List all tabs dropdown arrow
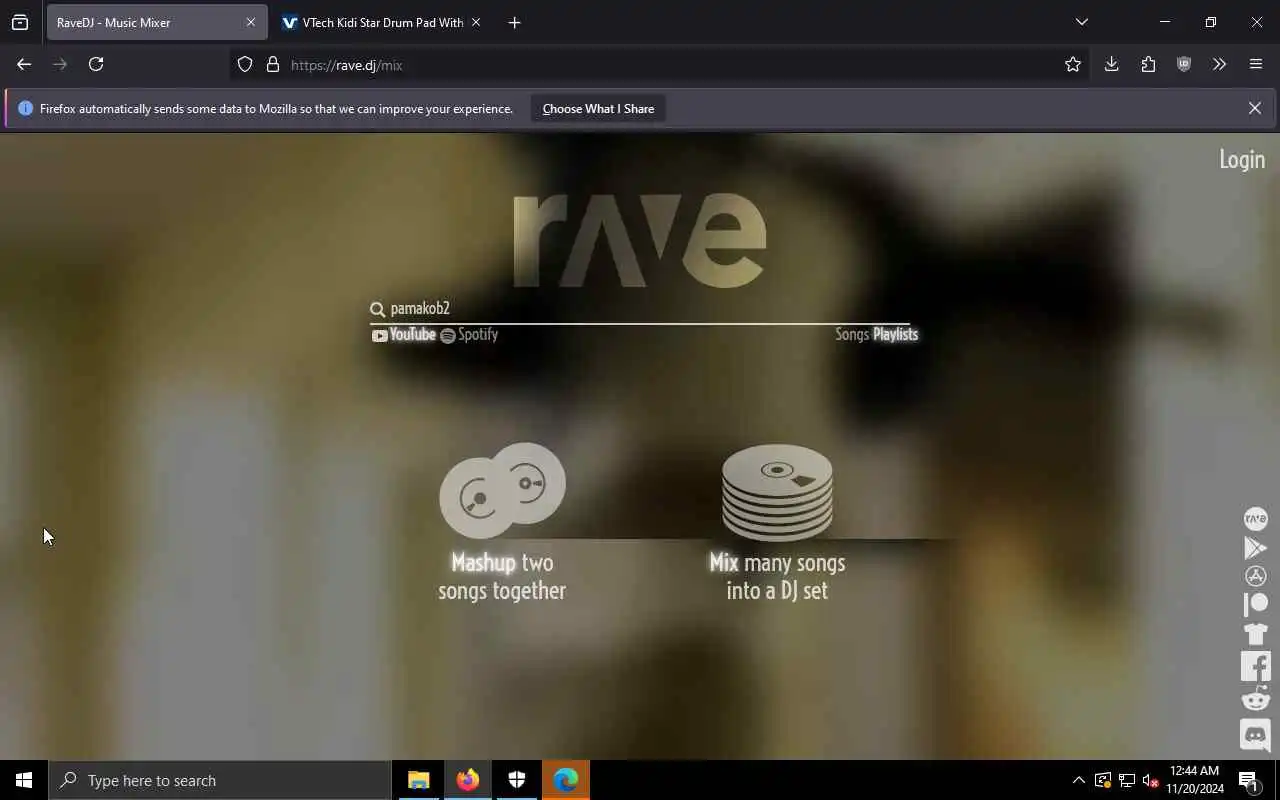Image resolution: width=1280 pixels, height=800 pixels. [x=1081, y=22]
